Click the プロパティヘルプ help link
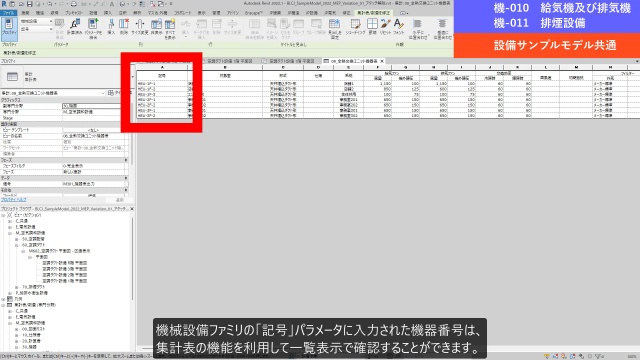Image resolution: width=640 pixels, height=360 pixels. pos(13,200)
